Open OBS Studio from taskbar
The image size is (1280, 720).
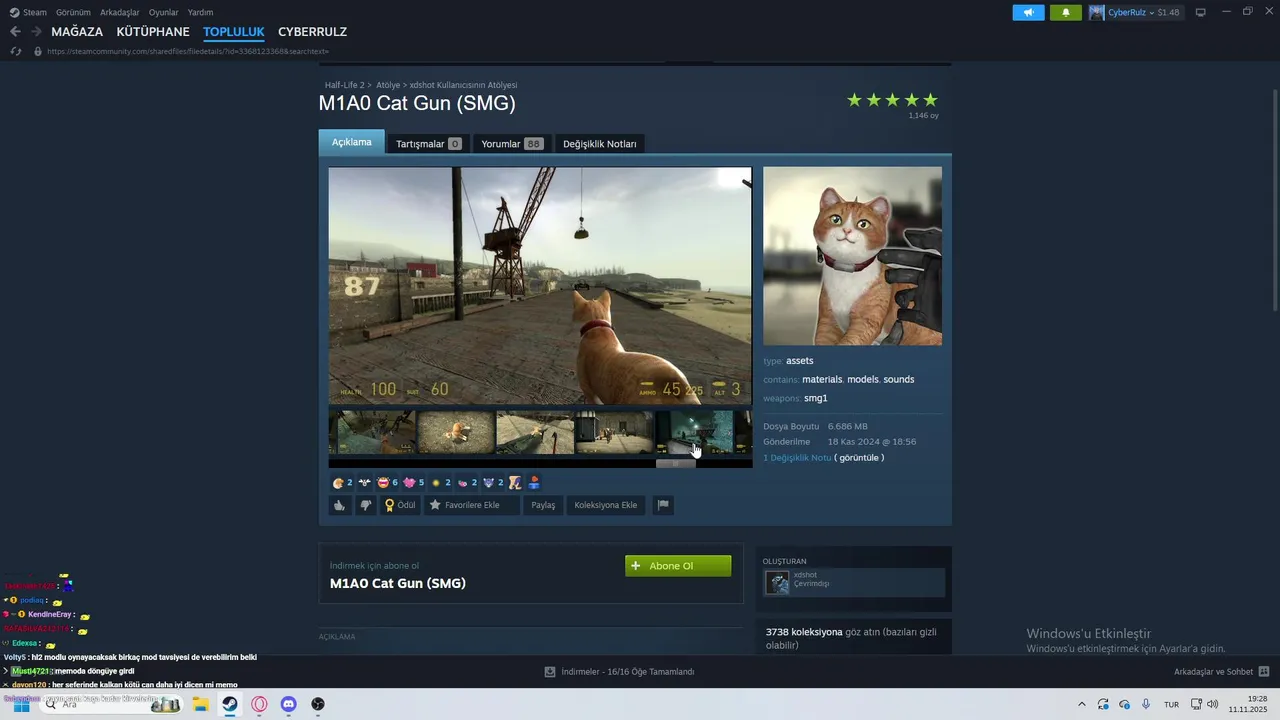tap(318, 704)
